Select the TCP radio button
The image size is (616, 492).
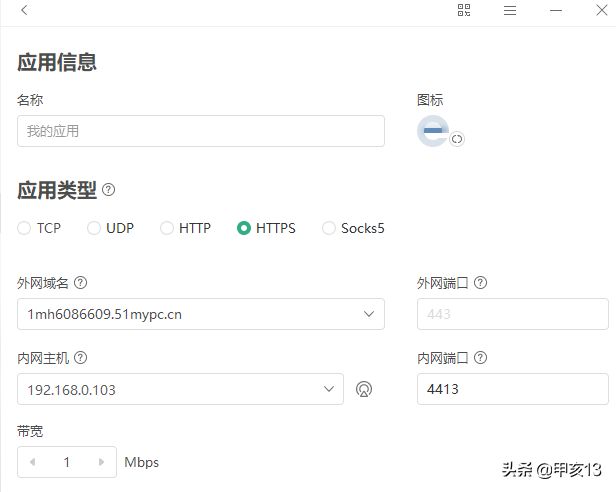pyautogui.click(x=24, y=228)
